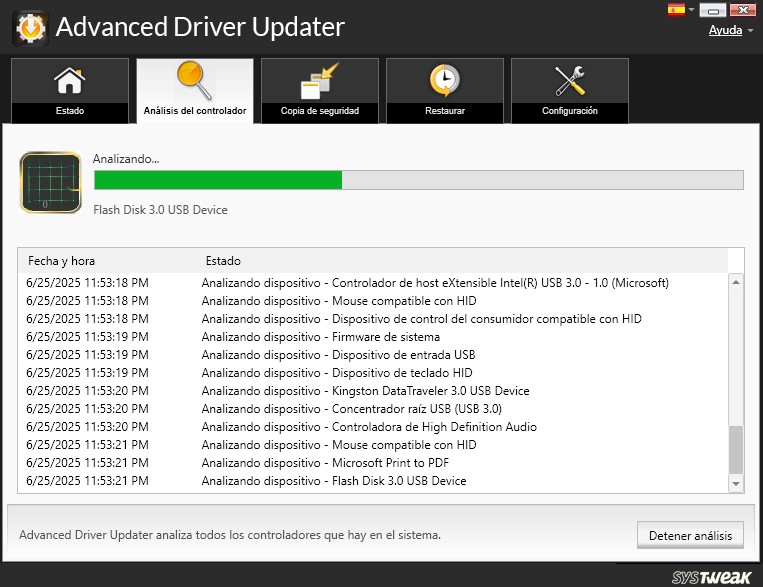Minimize the Advanced Driver Updater window
The image size is (763, 587).
point(712,10)
